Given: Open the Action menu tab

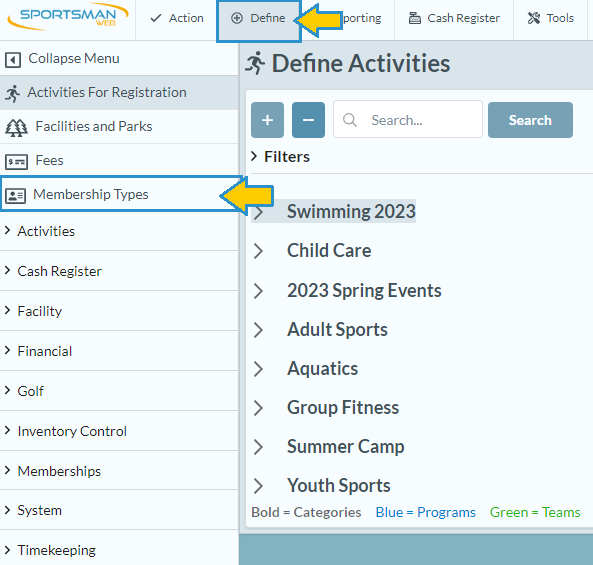Looking at the screenshot, I should pos(177,18).
